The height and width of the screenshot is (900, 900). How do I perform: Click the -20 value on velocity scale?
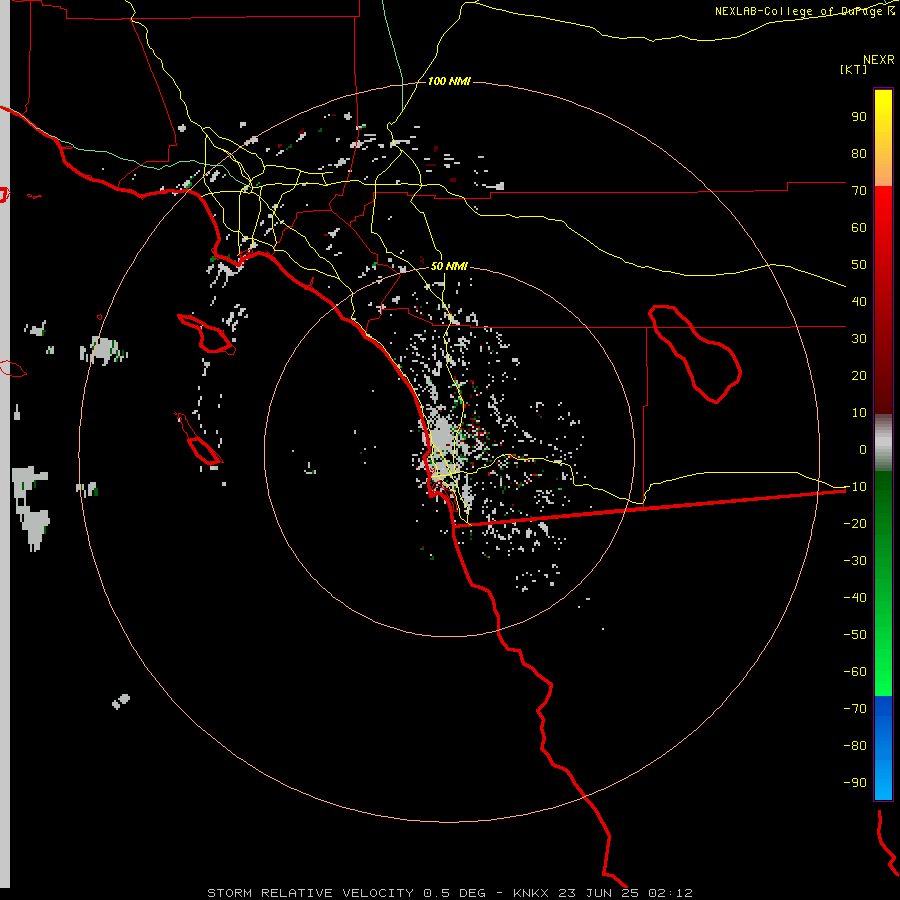tap(855, 524)
